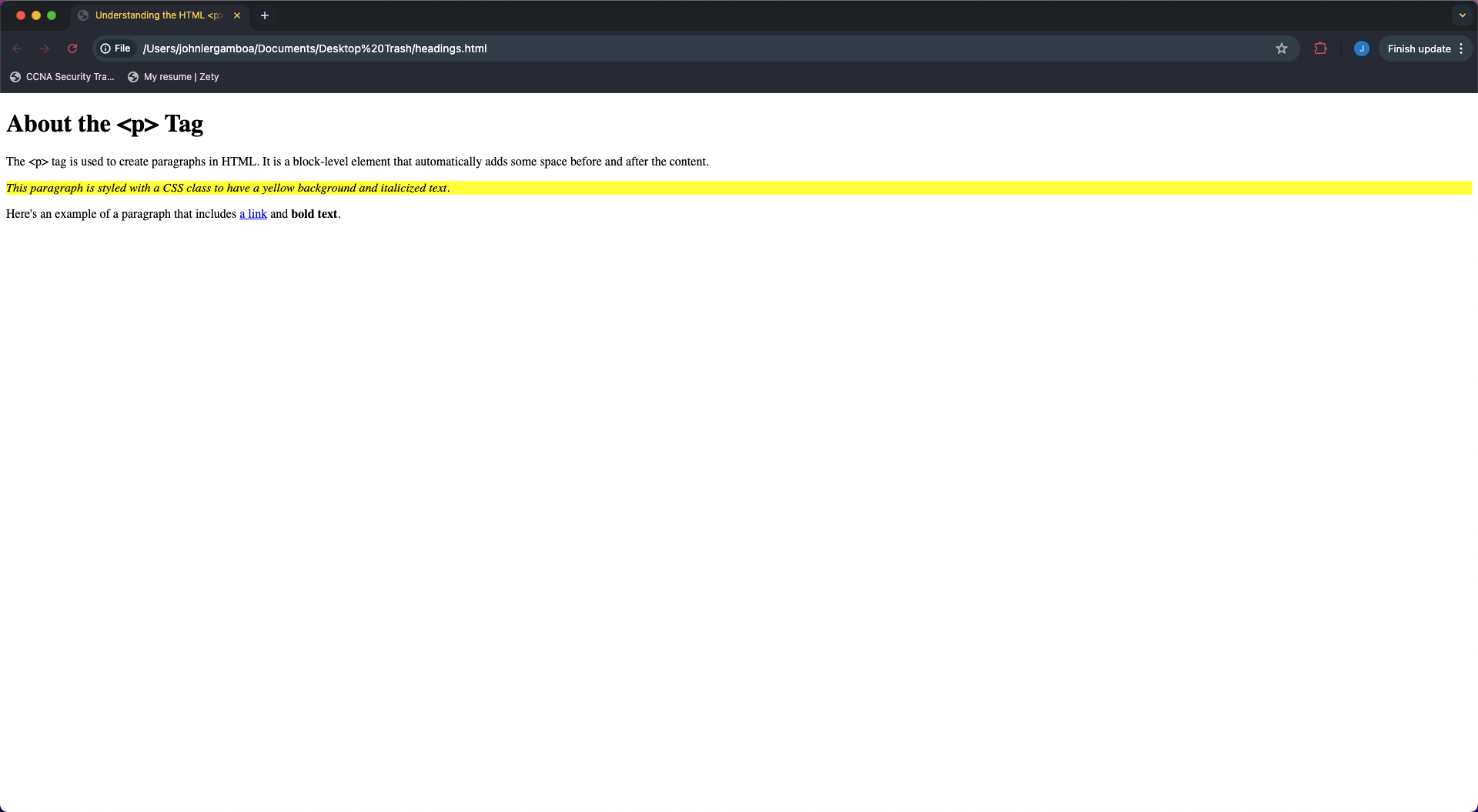
Task: Click the File site info chip
Action: (x=115, y=48)
